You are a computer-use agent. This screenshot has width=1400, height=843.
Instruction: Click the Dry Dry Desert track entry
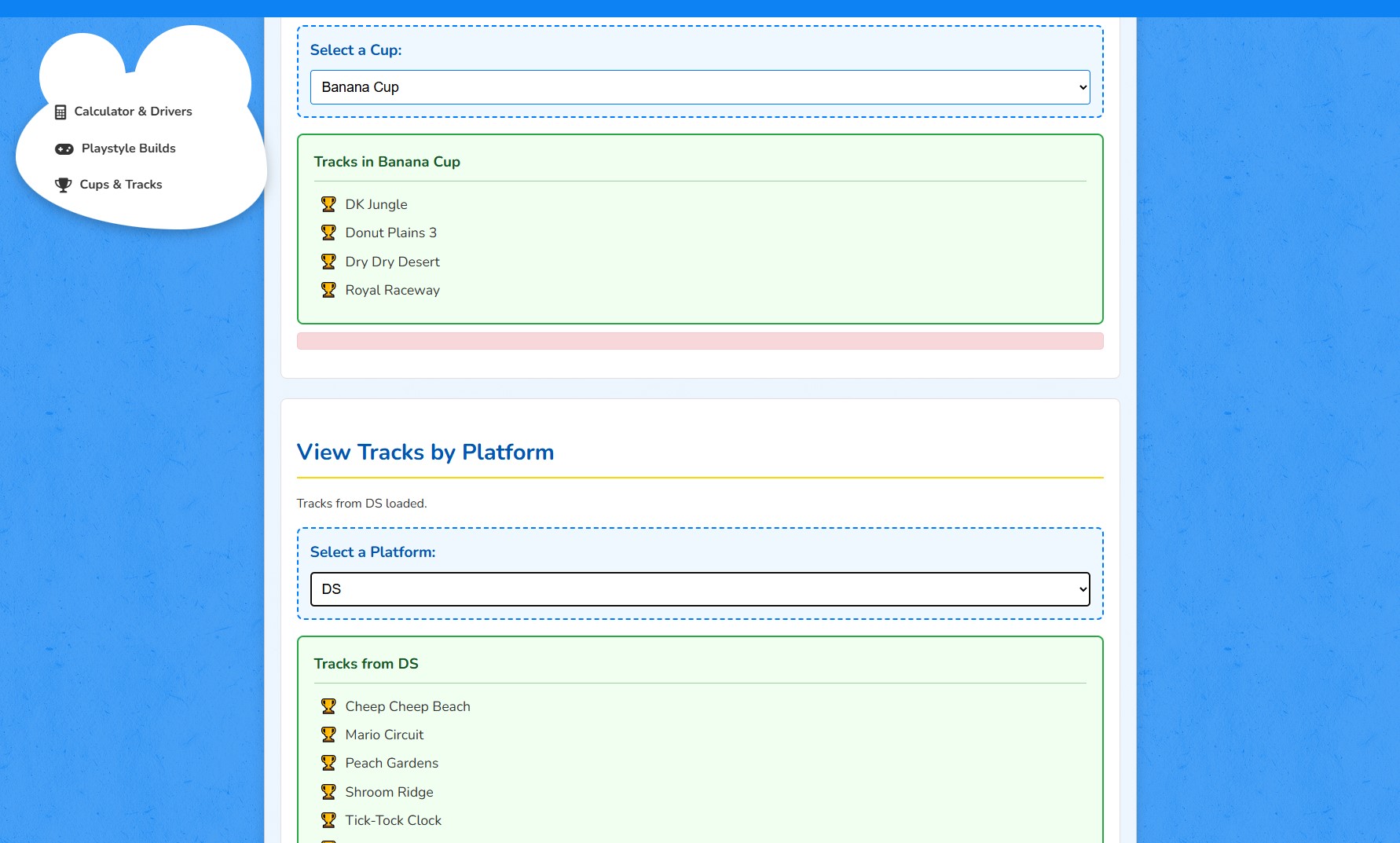point(392,262)
